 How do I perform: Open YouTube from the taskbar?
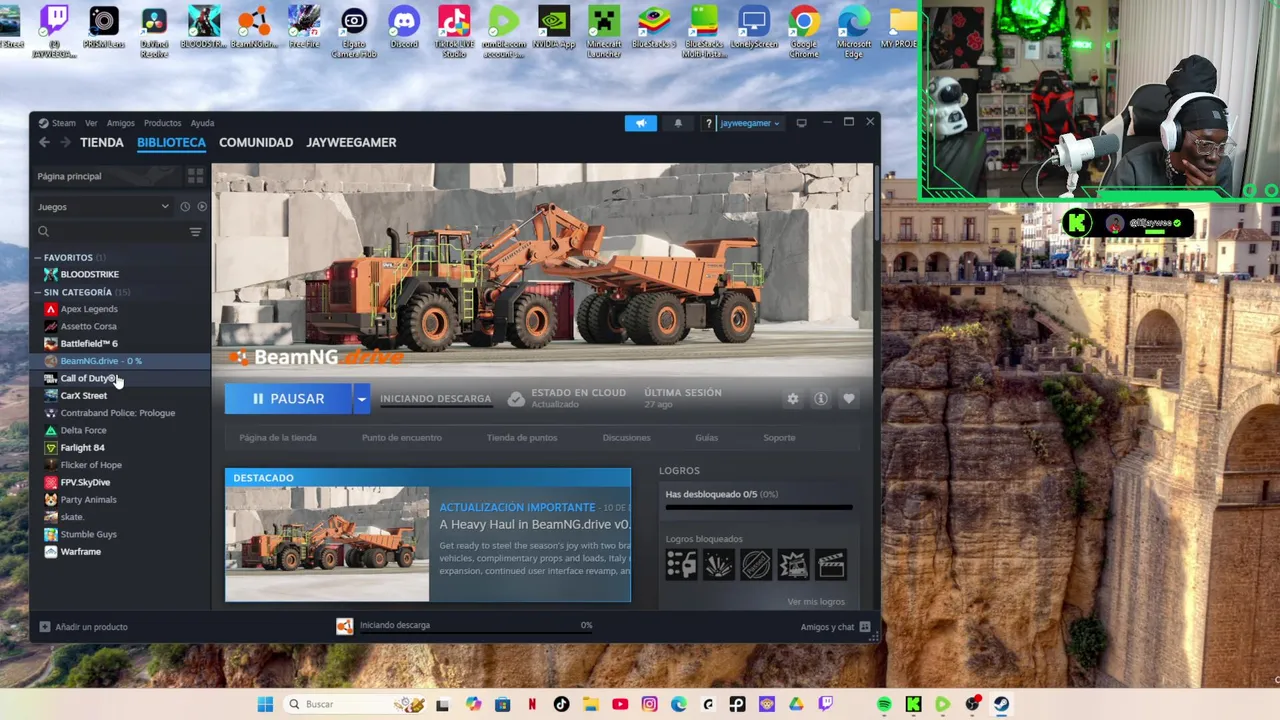(x=620, y=704)
